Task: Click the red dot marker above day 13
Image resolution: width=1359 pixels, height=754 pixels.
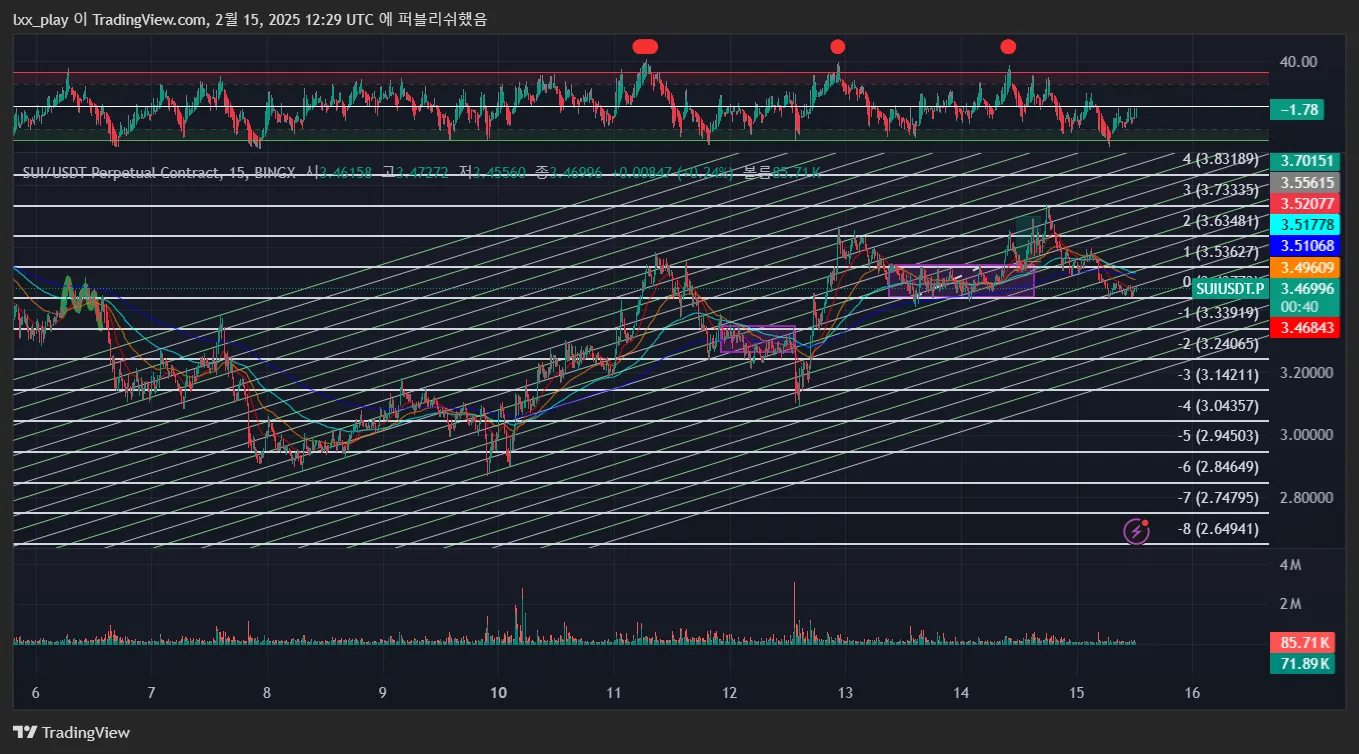Action: click(x=838, y=46)
